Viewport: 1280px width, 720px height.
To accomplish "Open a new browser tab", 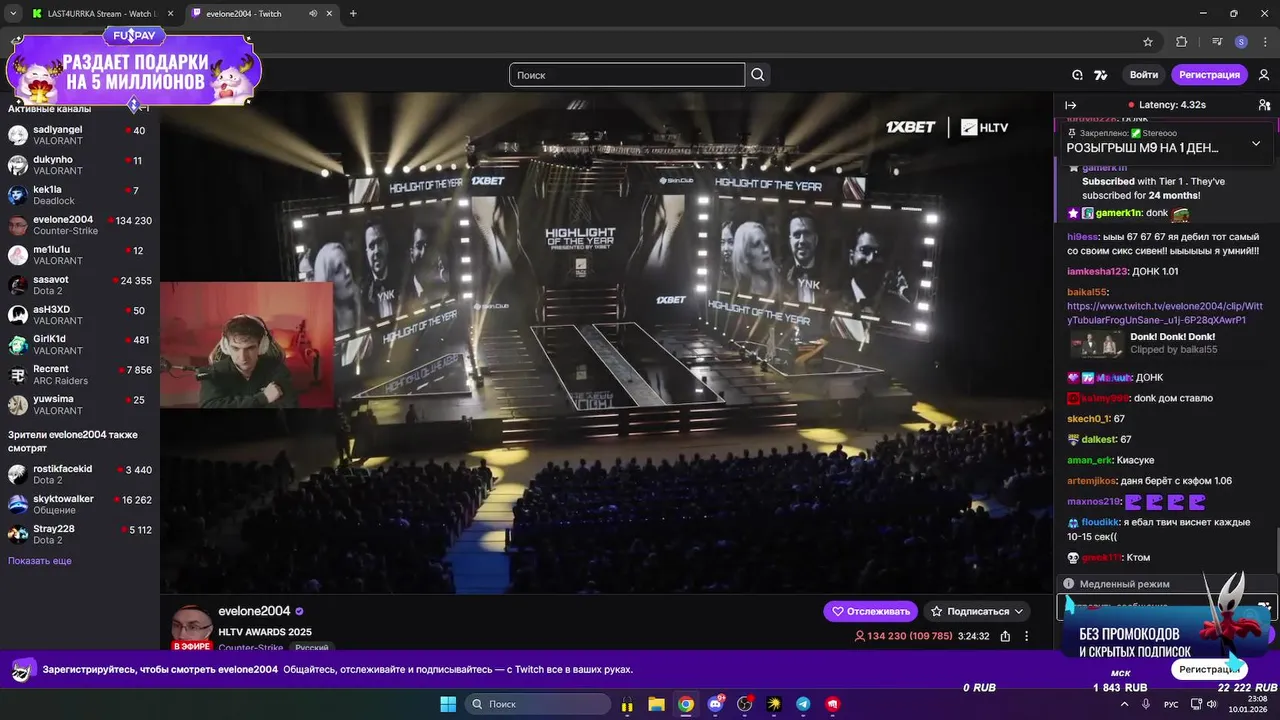I will [x=353, y=14].
